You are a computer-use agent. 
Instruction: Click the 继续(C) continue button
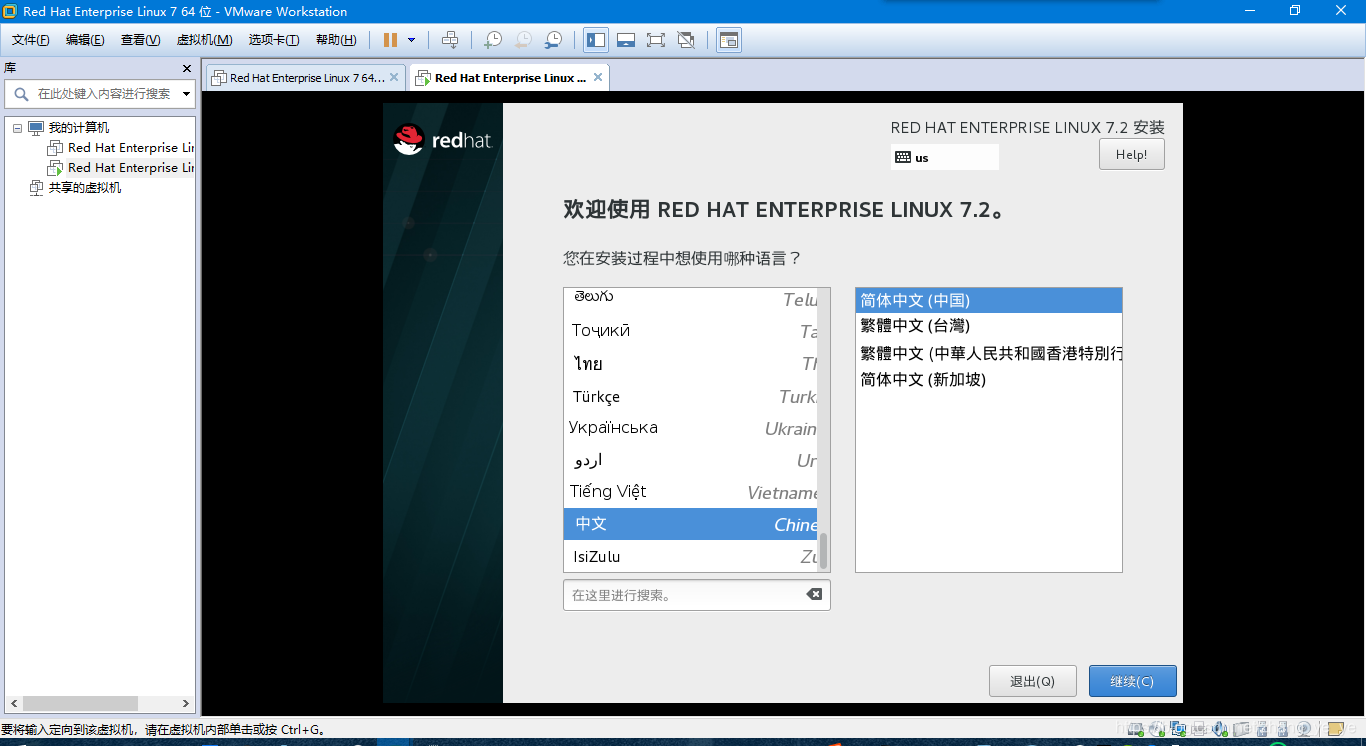[1133, 681]
